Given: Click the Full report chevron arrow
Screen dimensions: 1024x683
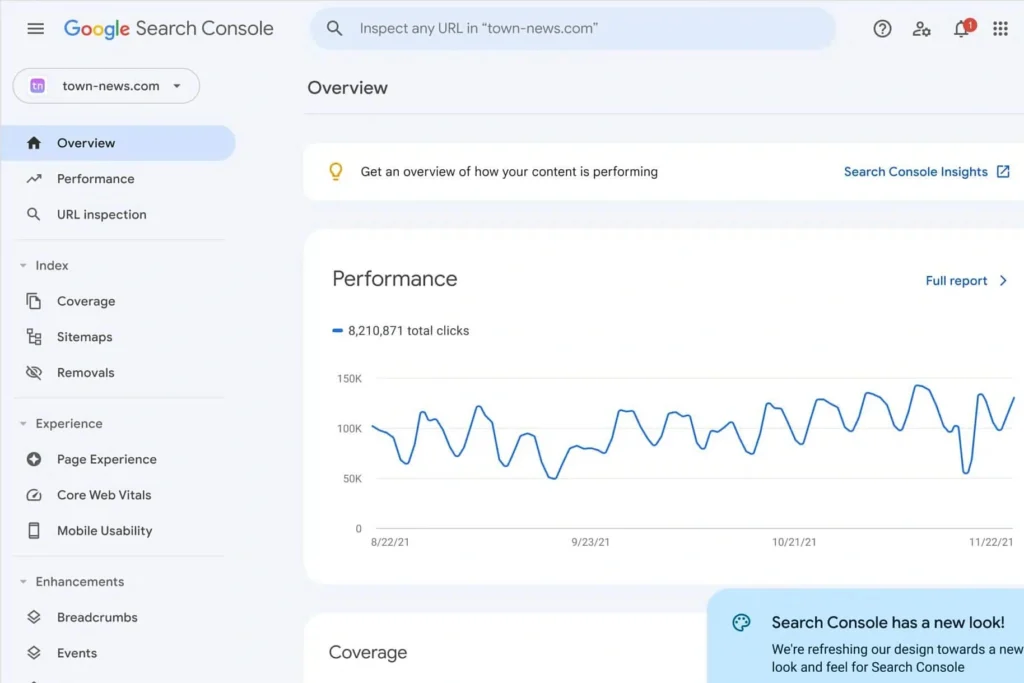Looking at the screenshot, I should 1004,281.
